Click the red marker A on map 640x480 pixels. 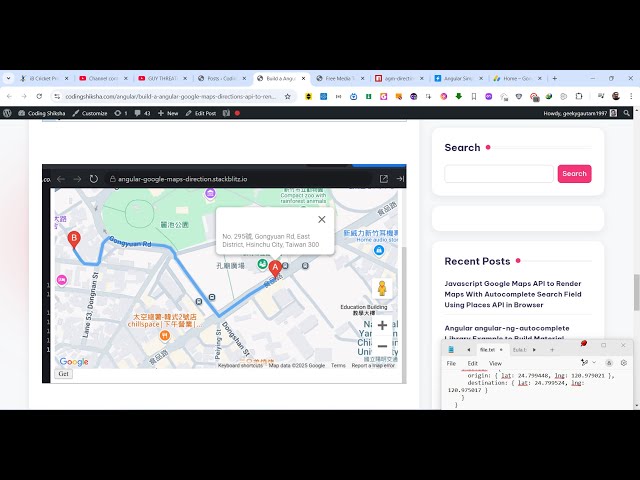tap(275, 268)
